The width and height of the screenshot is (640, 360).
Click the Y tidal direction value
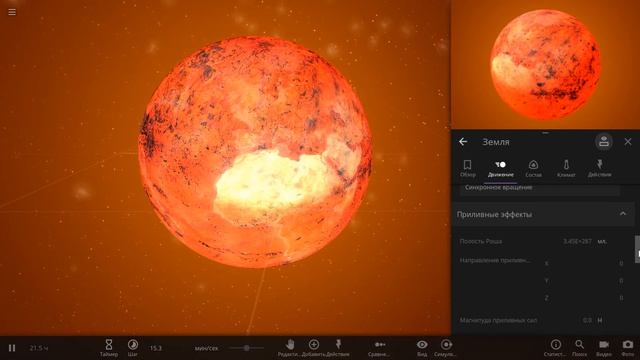click(621, 281)
